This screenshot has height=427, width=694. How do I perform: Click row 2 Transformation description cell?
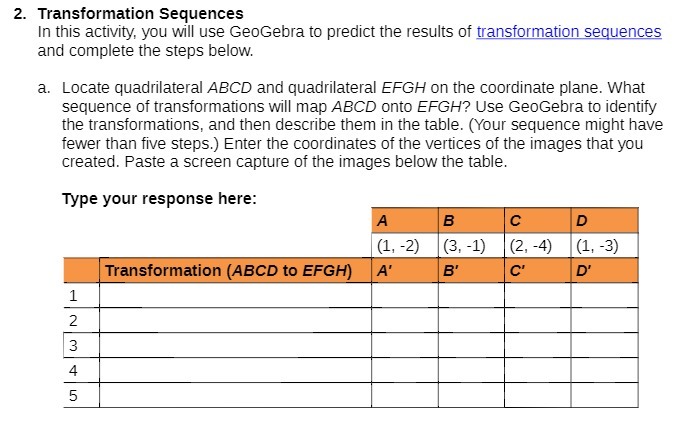tap(235, 320)
